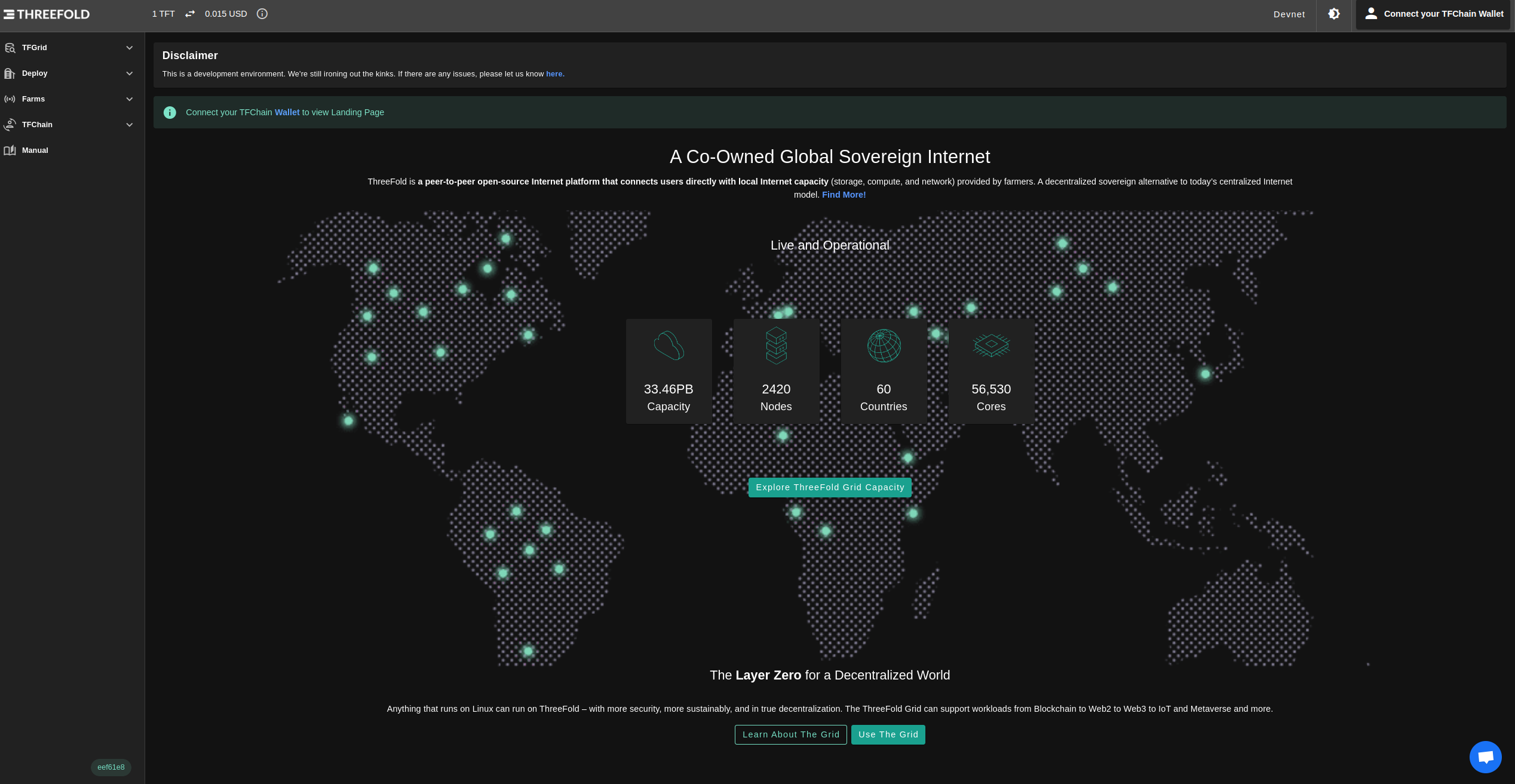Expand the TFChain menu chevron
Screen dimensions: 1515x784
point(130,125)
